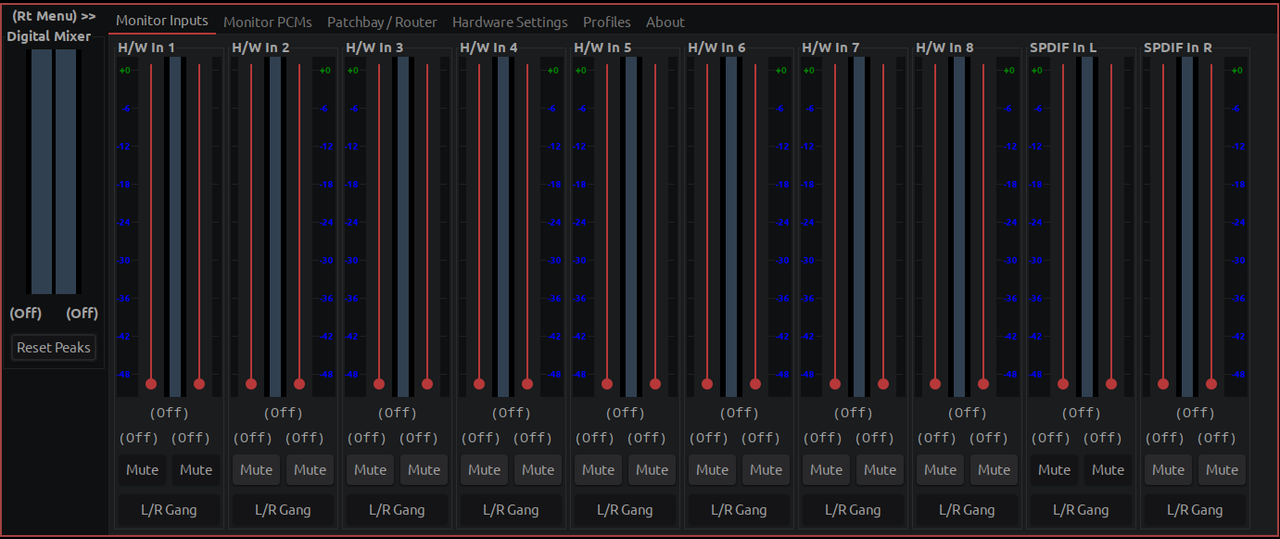Click the (Rt Menu) >> label
This screenshot has height=539, width=1280.
click(x=53, y=16)
